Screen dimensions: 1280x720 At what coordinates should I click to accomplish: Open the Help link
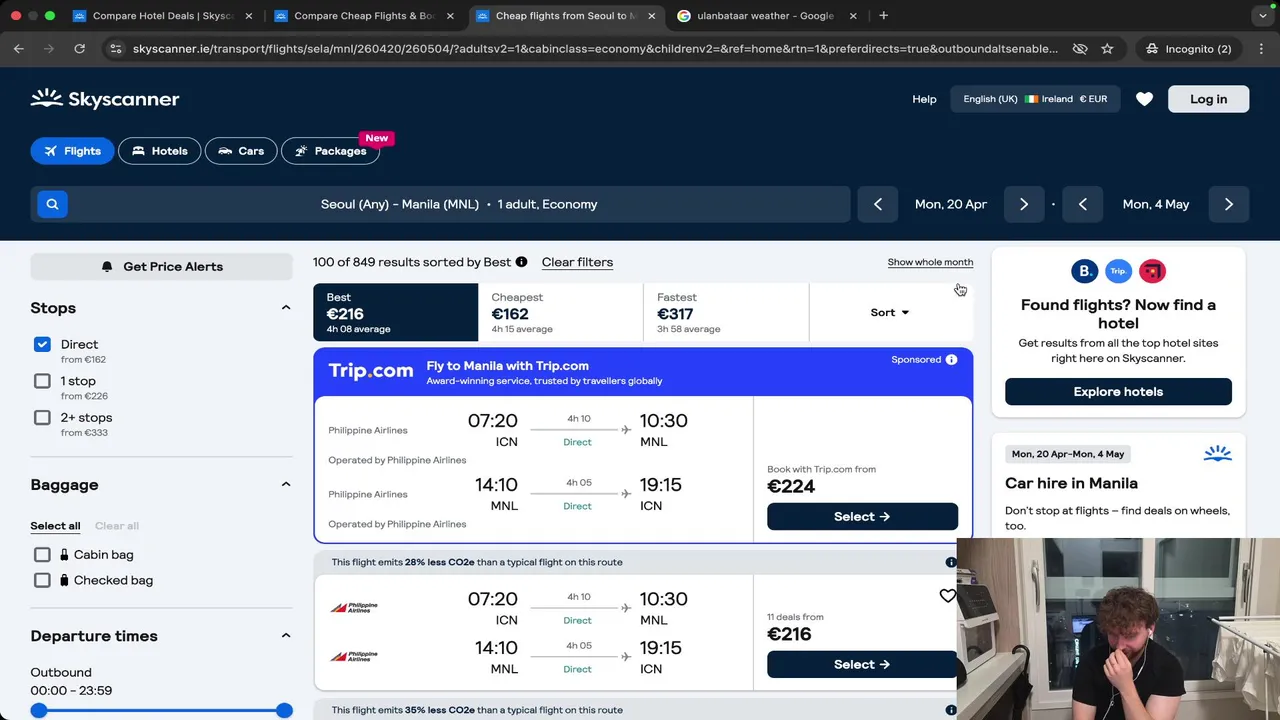[924, 99]
